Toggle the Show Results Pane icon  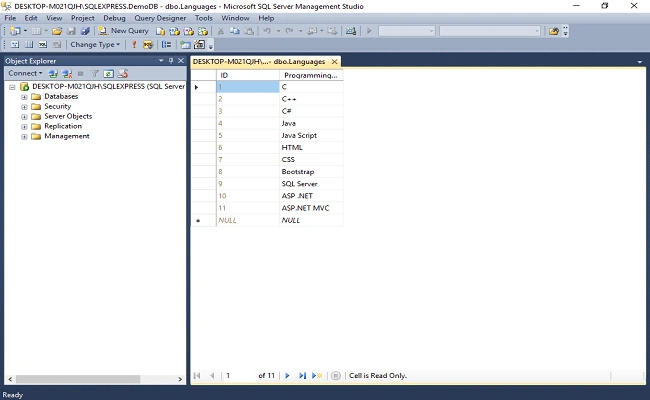57,44
